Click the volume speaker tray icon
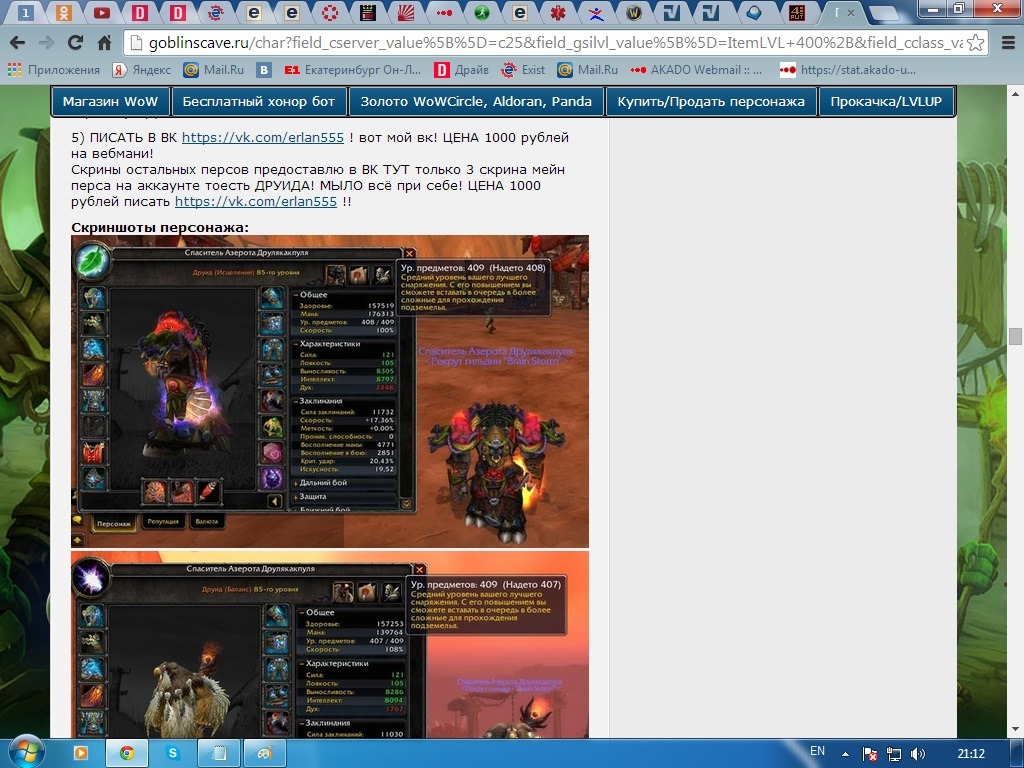The width and height of the screenshot is (1024, 768). point(918,754)
